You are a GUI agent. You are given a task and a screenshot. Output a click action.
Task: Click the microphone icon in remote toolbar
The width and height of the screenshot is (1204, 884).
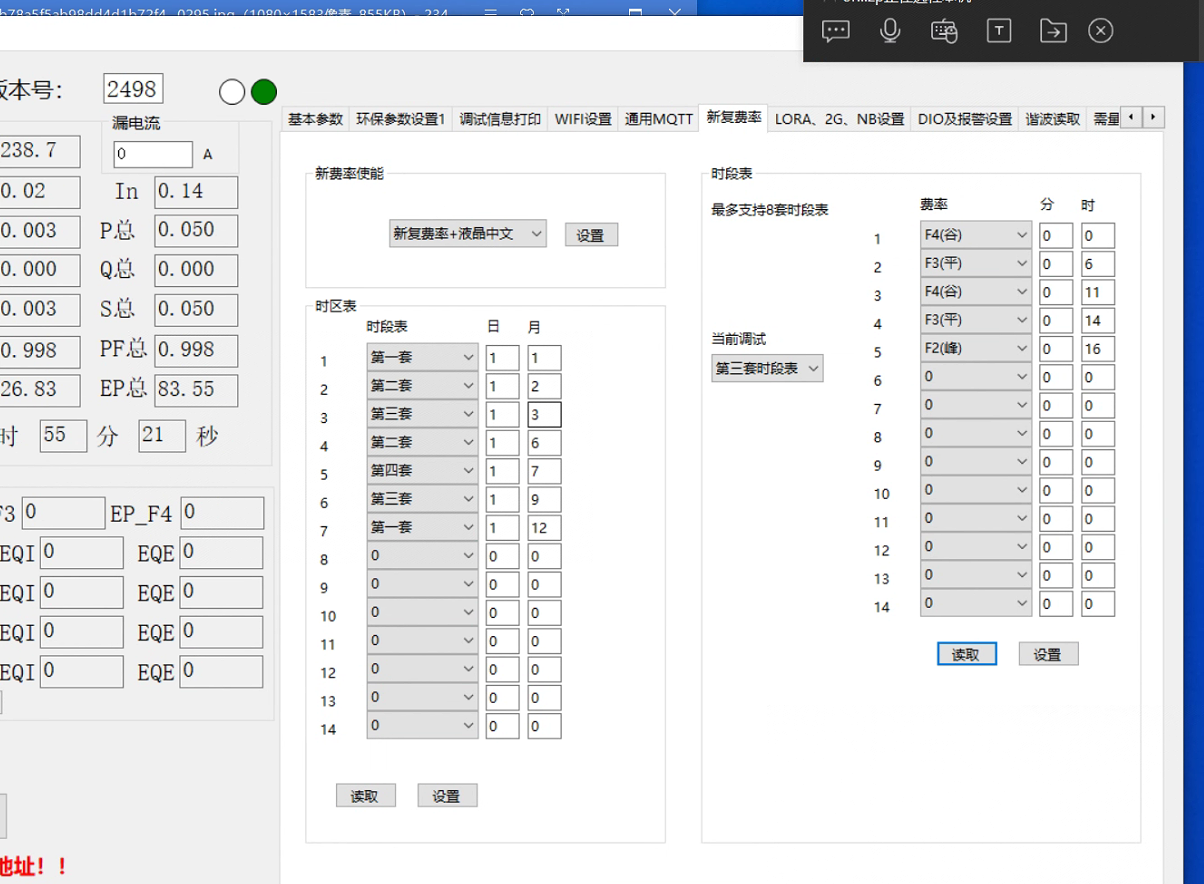pos(889,31)
